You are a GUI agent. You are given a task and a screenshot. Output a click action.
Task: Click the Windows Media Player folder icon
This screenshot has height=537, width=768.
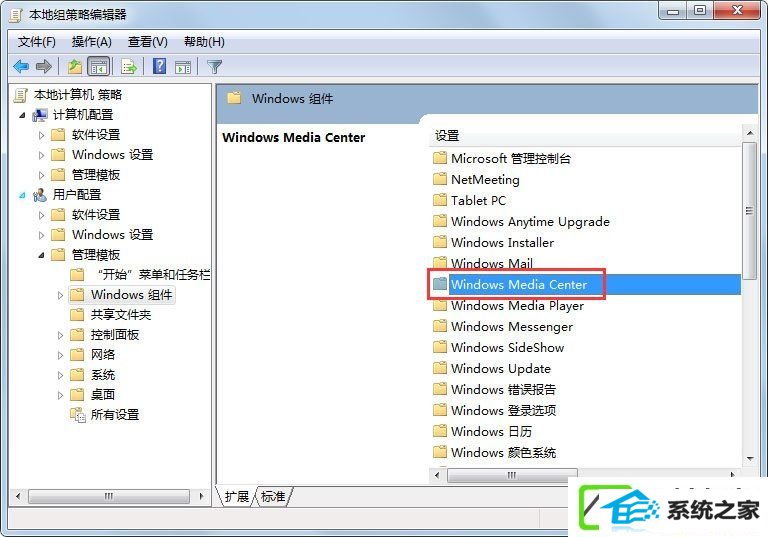(440, 305)
